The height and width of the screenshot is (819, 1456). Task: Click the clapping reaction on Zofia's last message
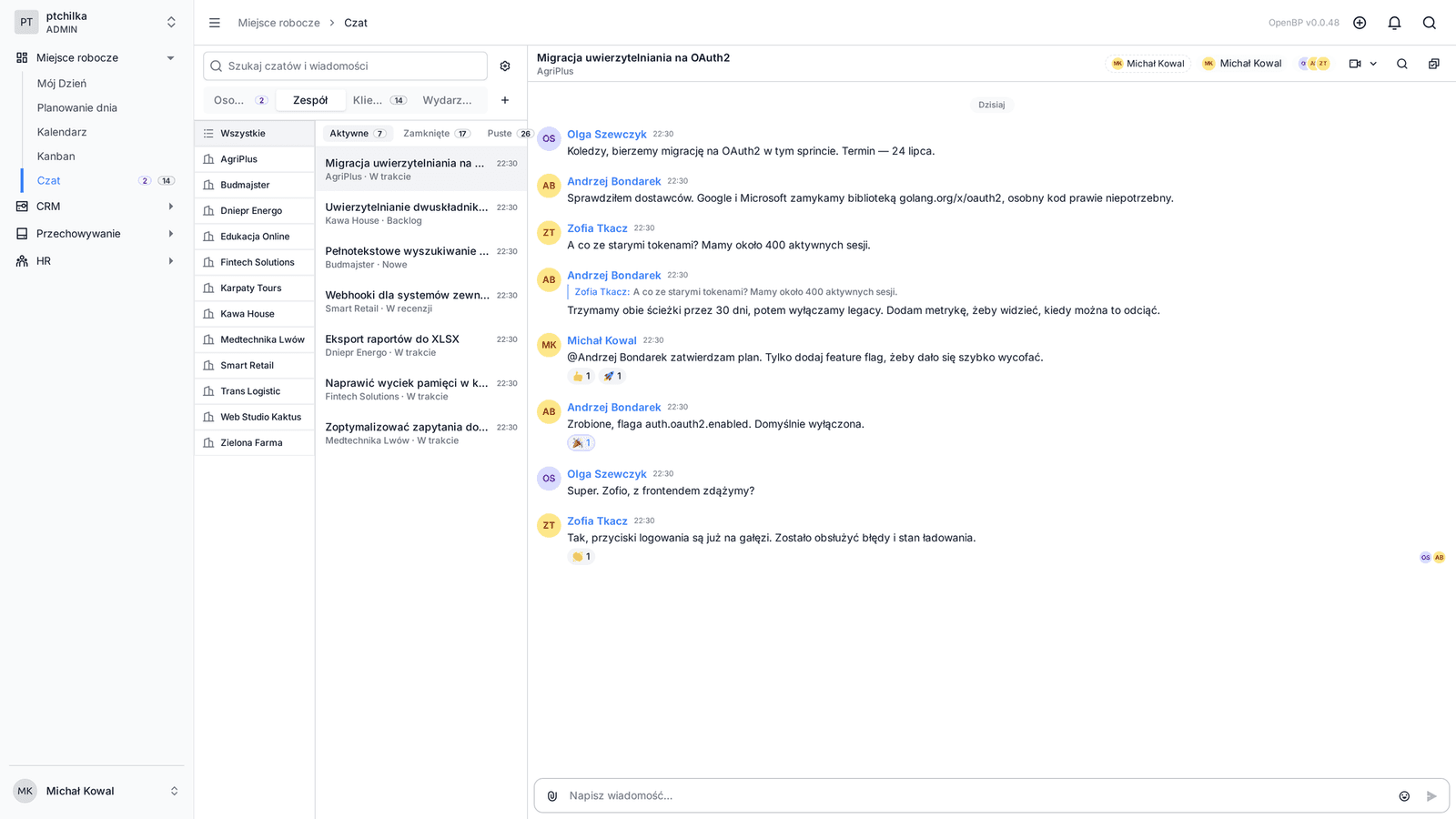coord(581,557)
